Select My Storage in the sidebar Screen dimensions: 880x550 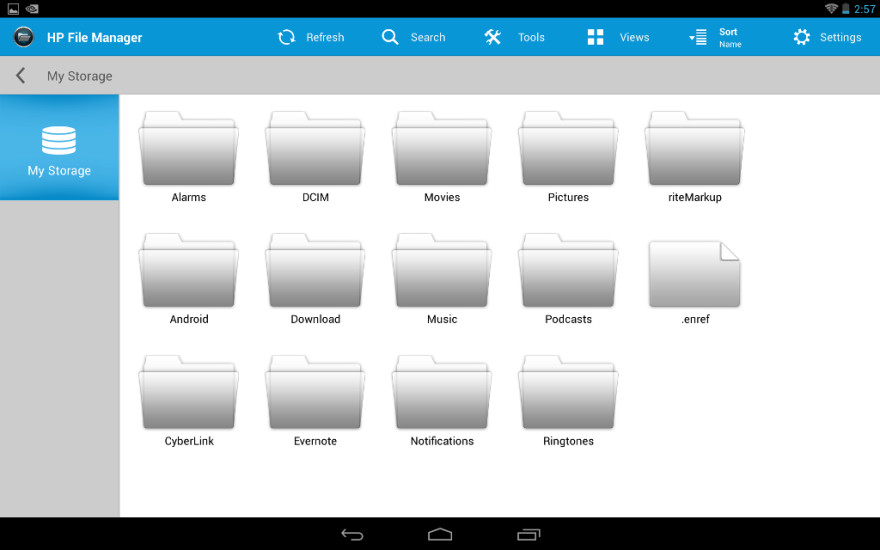[59, 148]
